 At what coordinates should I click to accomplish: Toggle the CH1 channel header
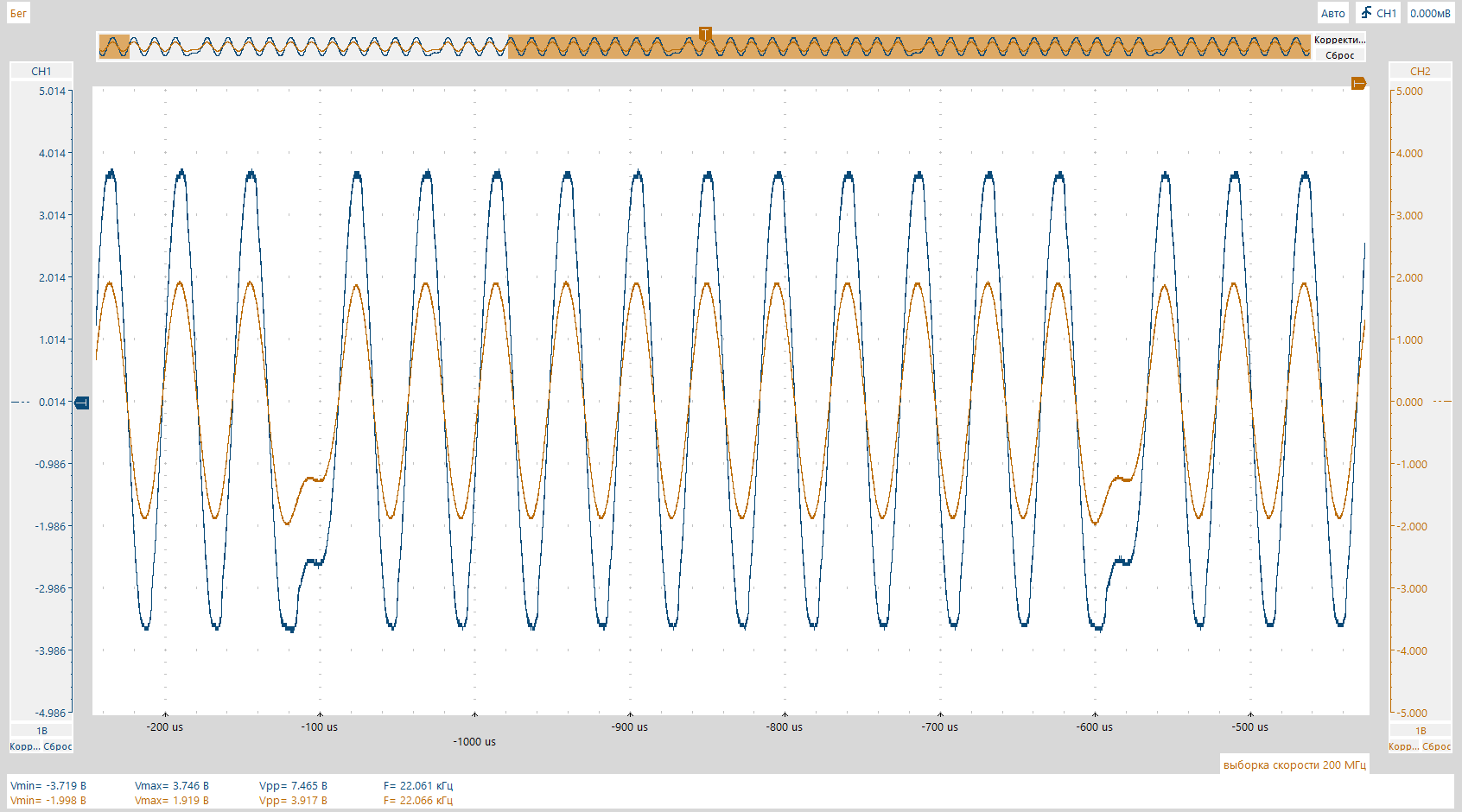point(41,71)
